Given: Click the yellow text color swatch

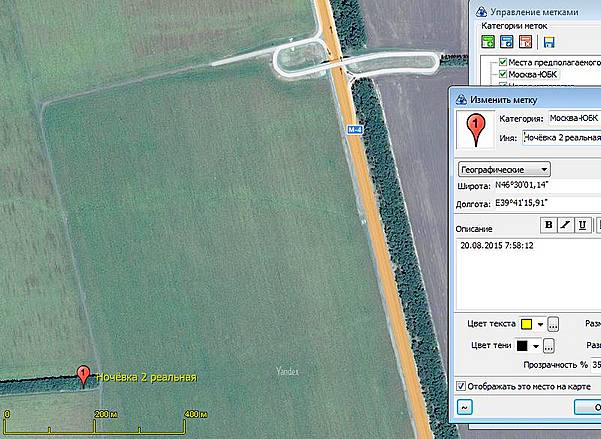Looking at the screenshot, I should [x=525, y=324].
